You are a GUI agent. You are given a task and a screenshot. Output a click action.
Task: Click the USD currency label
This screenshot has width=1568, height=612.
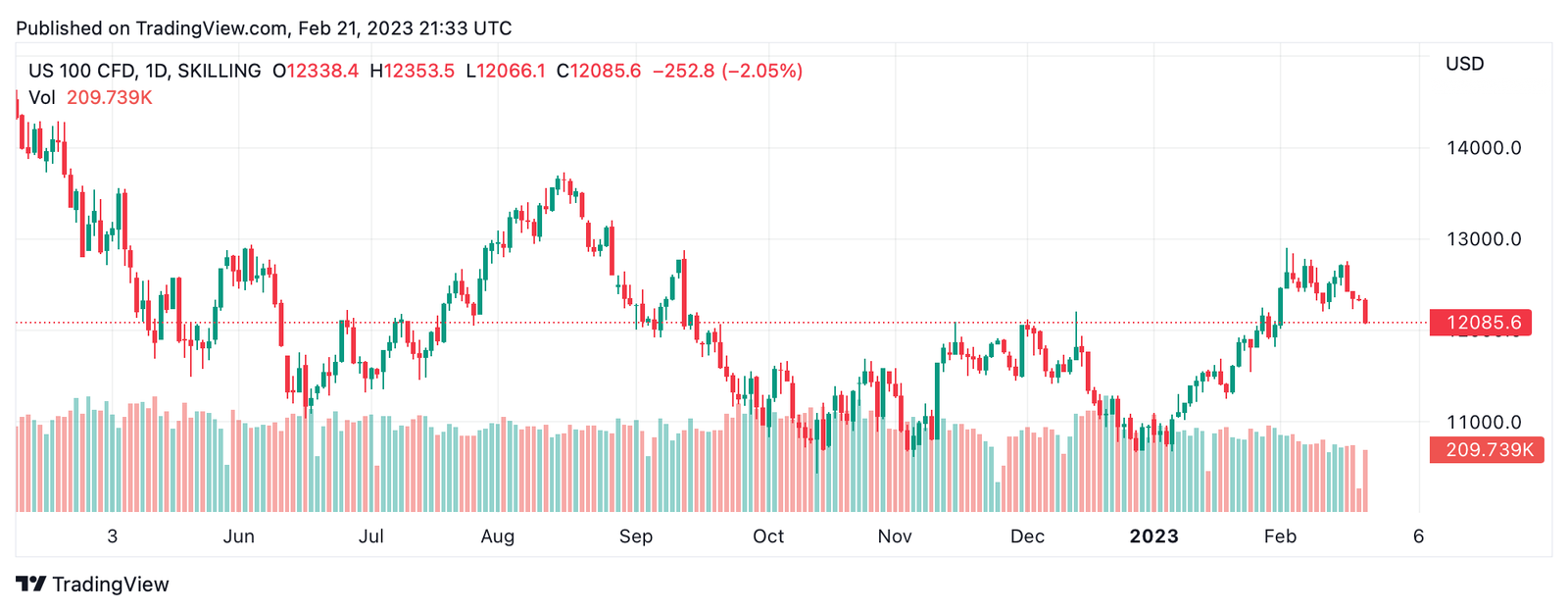[1464, 64]
